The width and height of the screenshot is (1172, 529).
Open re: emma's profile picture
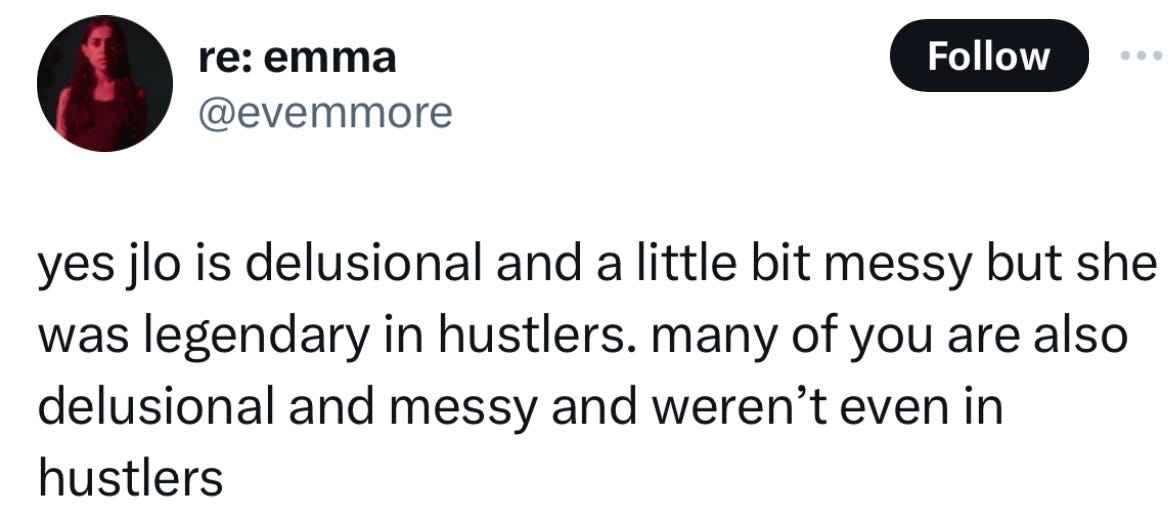coord(105,84)
